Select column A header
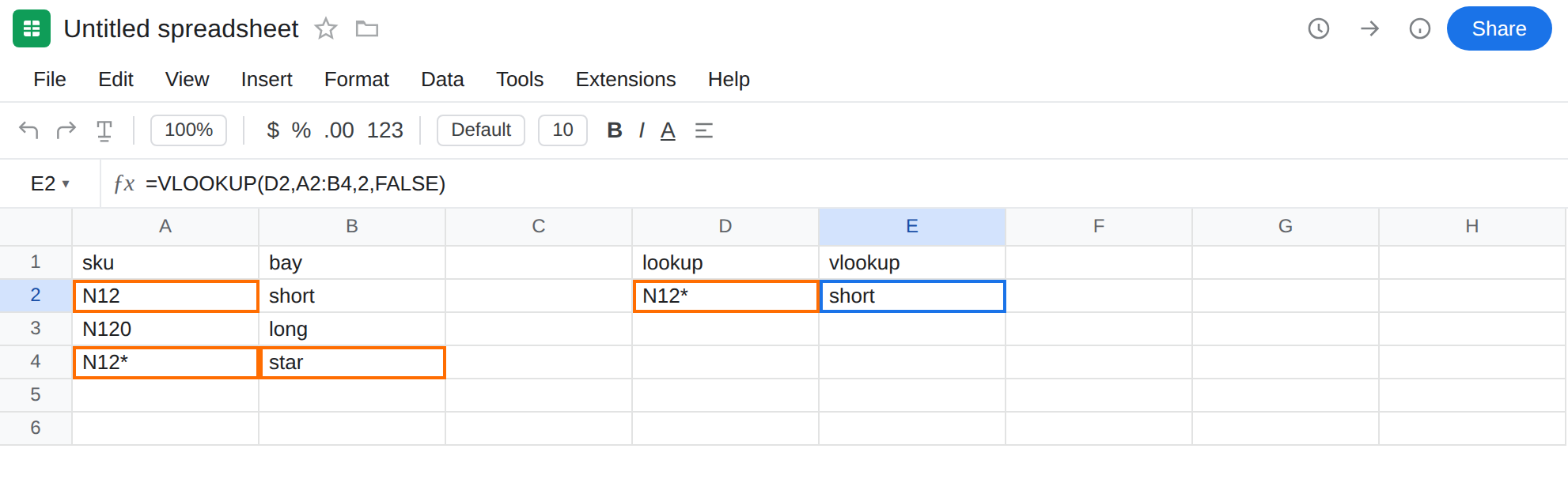This screenshot has width=1568, height=490. (165, 226)
